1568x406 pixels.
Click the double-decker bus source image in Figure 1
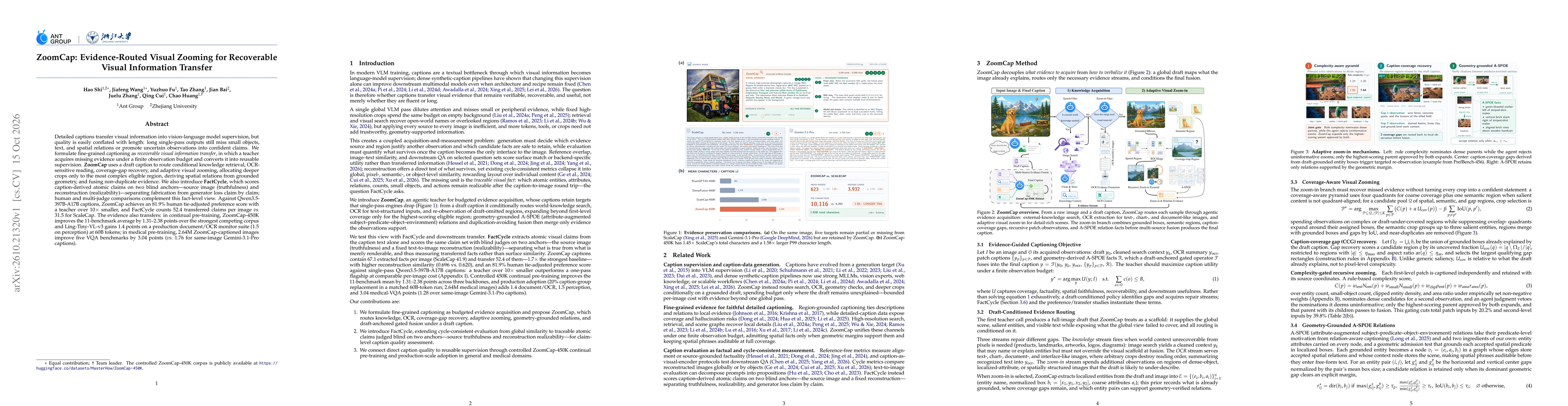(713, 95)
